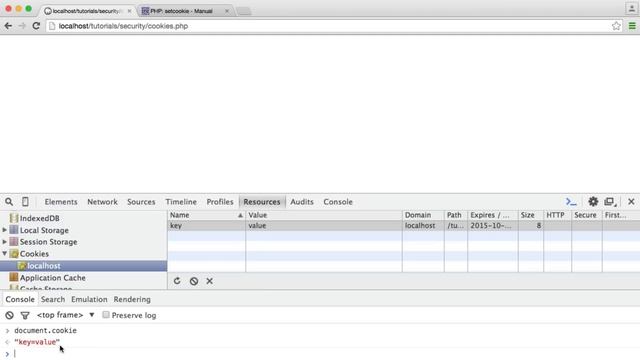Click the Application Cache icon
Viewport: 640px width, 360px height.
14,278
